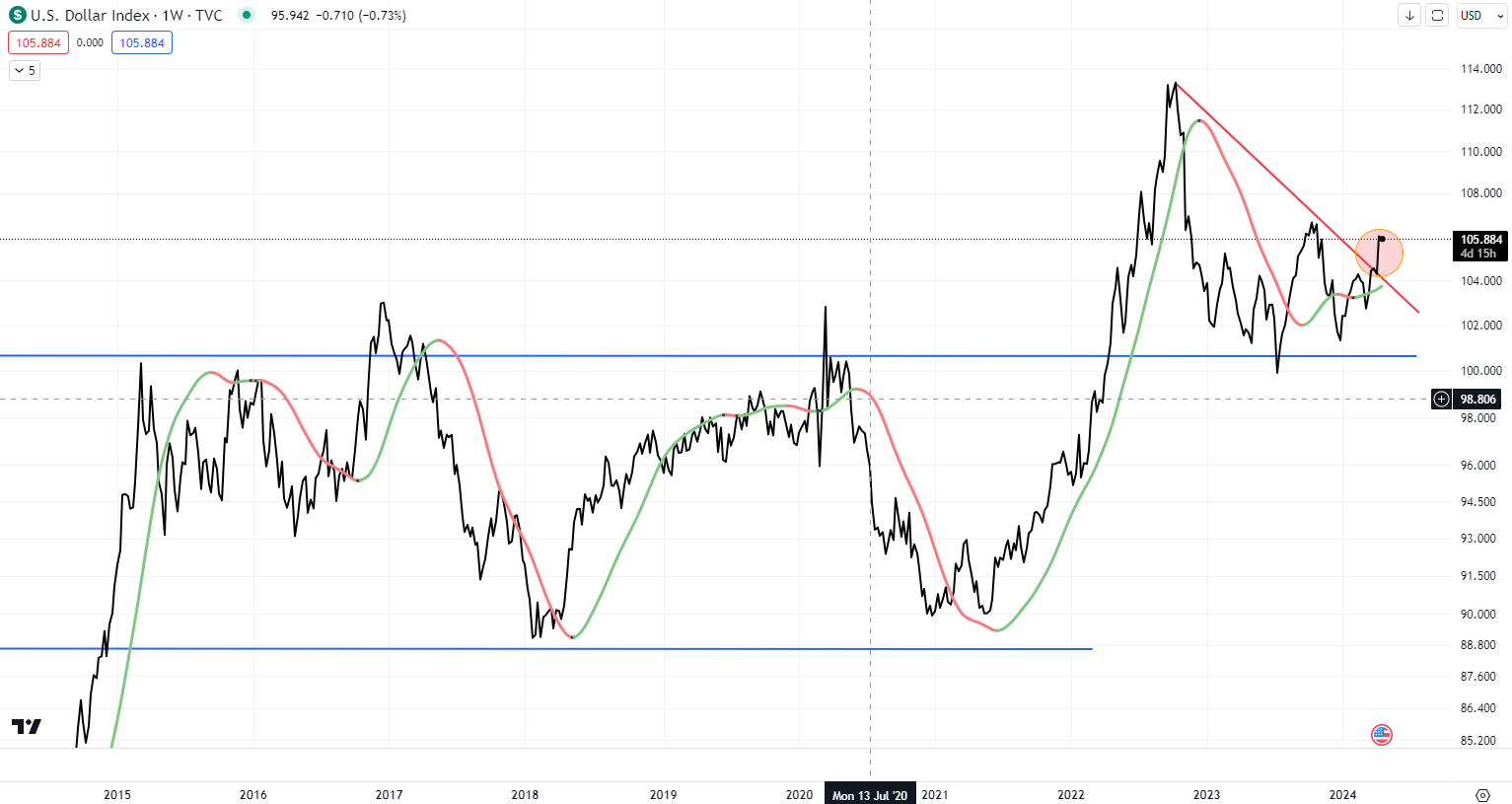Click the green market status dot
This screenshot has height=804, width=1512.
(247, 15)
